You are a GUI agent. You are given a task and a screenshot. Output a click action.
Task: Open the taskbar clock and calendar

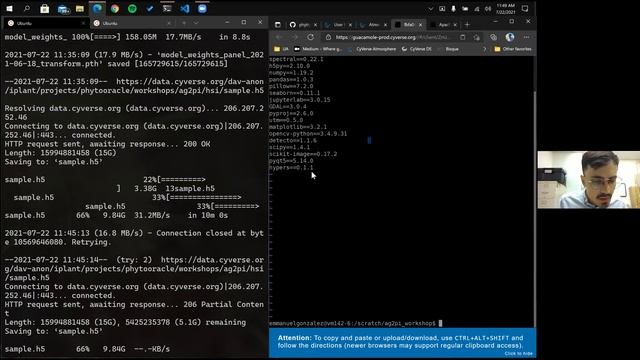(x=506, y=9)
